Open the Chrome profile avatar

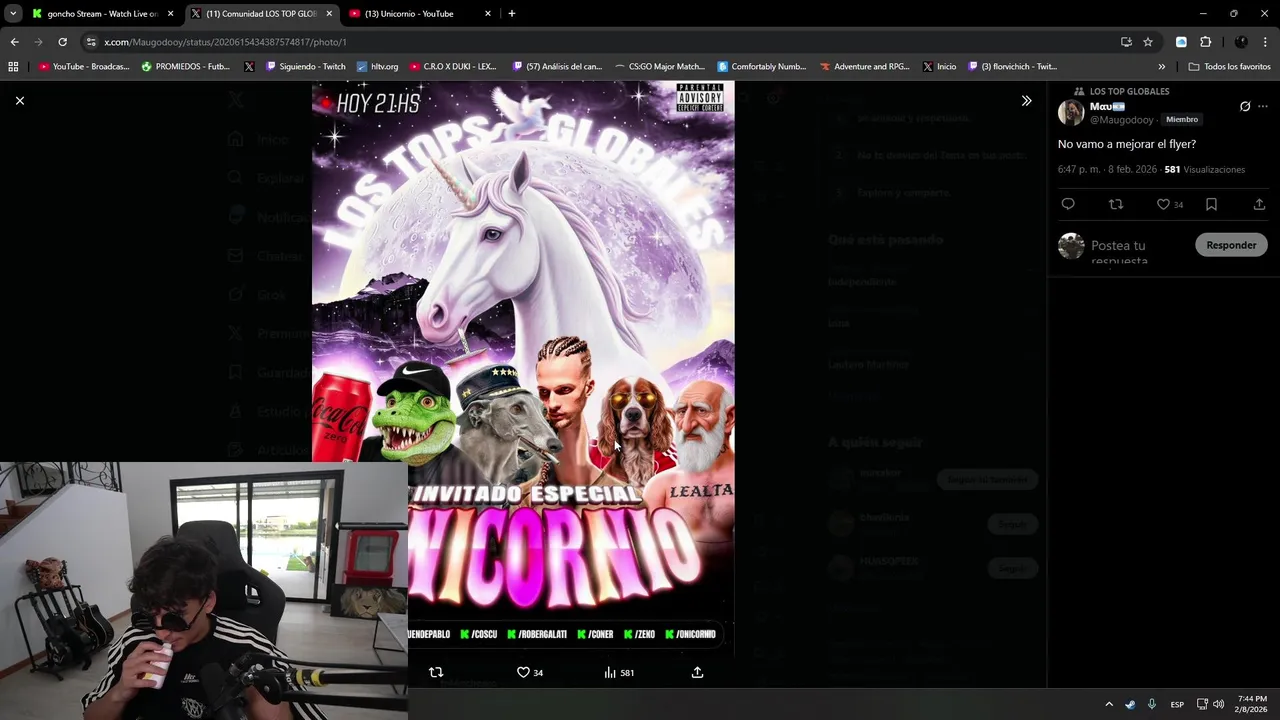click(x=1241, y=42)
